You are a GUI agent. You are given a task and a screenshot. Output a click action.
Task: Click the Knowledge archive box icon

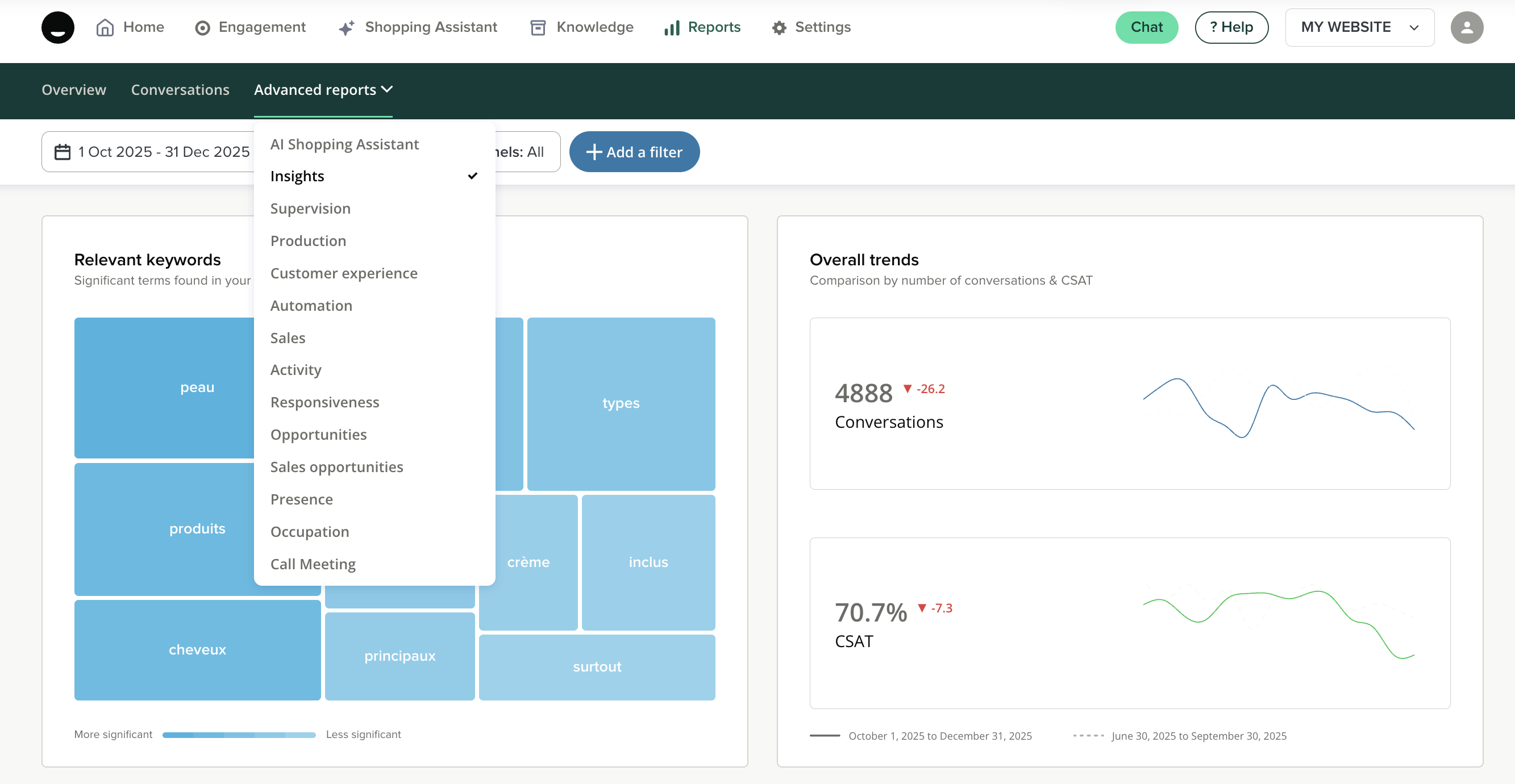point(538,28)
